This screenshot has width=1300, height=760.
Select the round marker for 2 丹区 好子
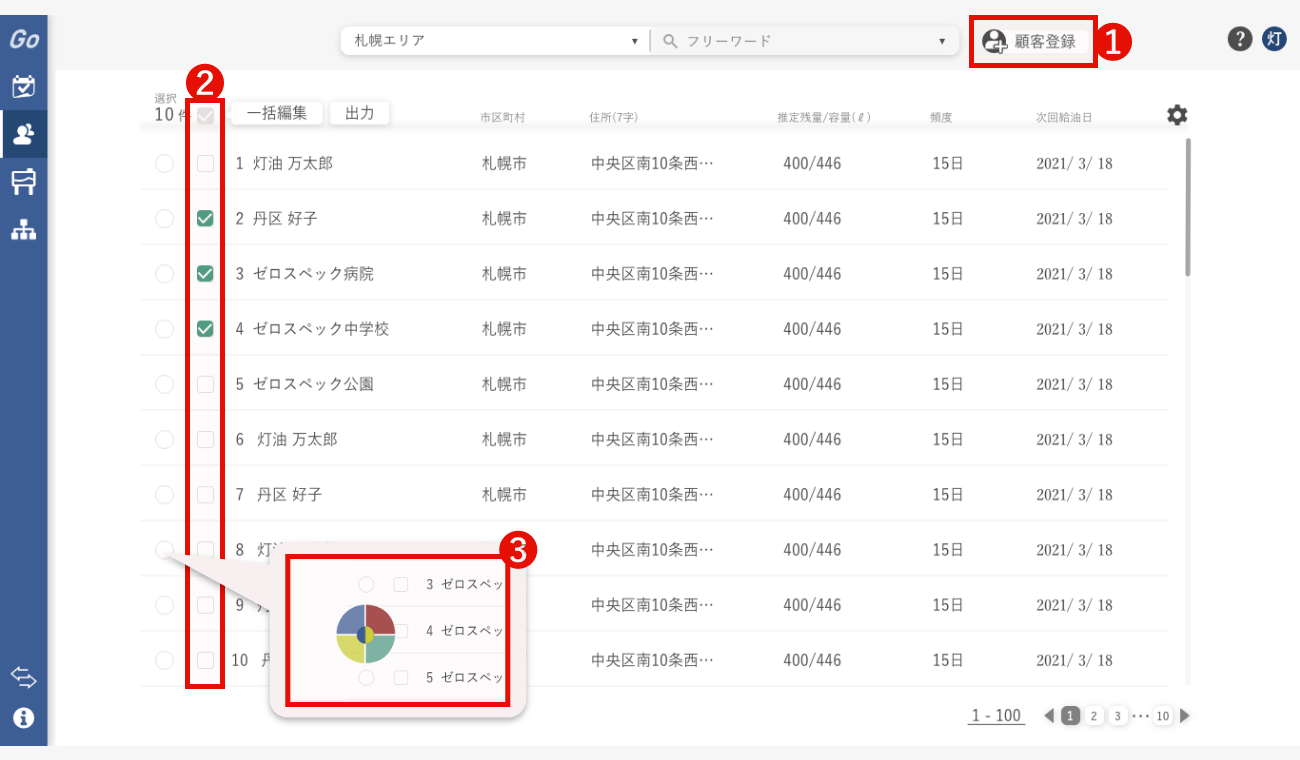(x=164, y=218)
